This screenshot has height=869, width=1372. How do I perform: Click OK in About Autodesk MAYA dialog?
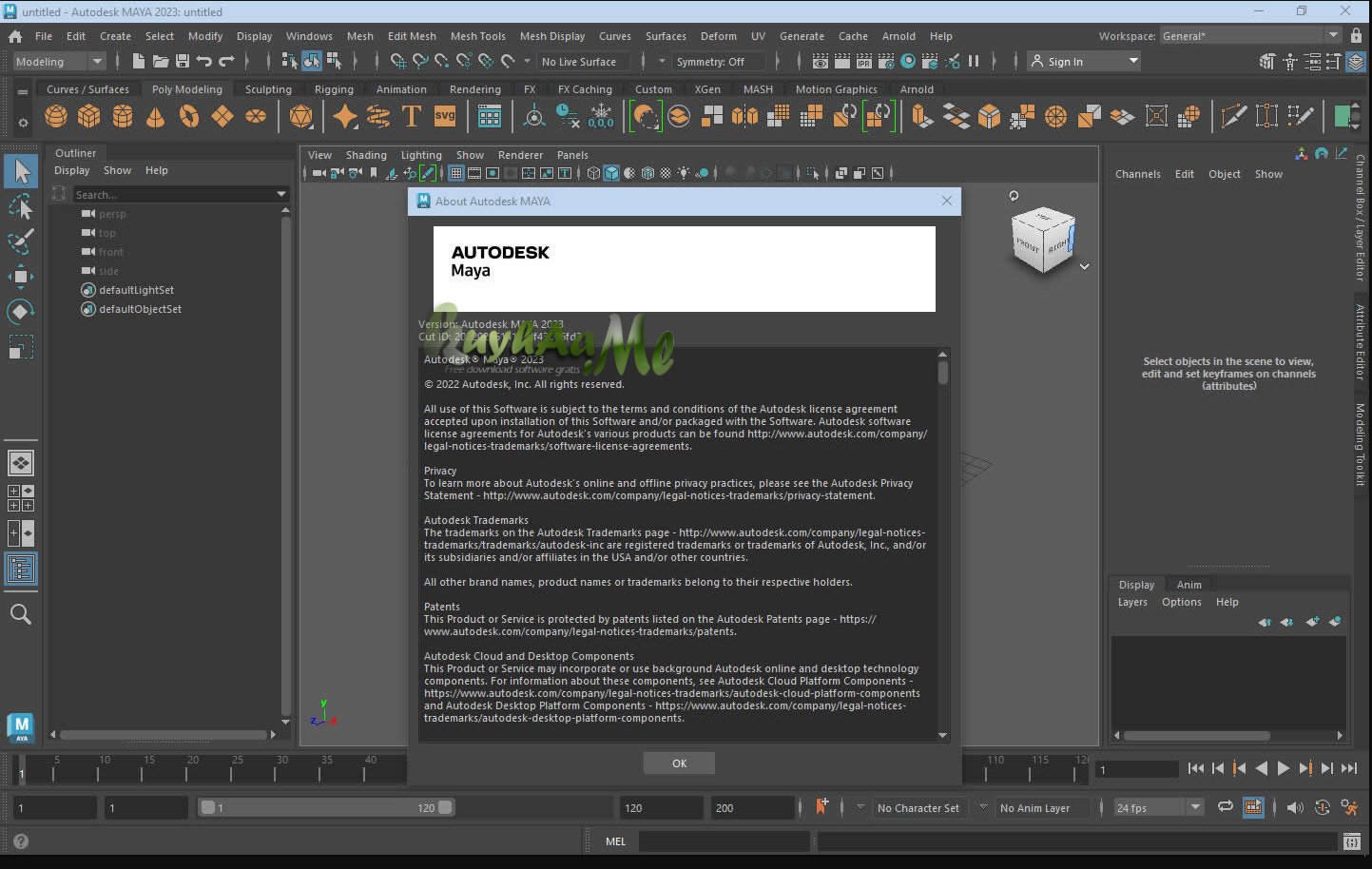[x=679, y=763]
